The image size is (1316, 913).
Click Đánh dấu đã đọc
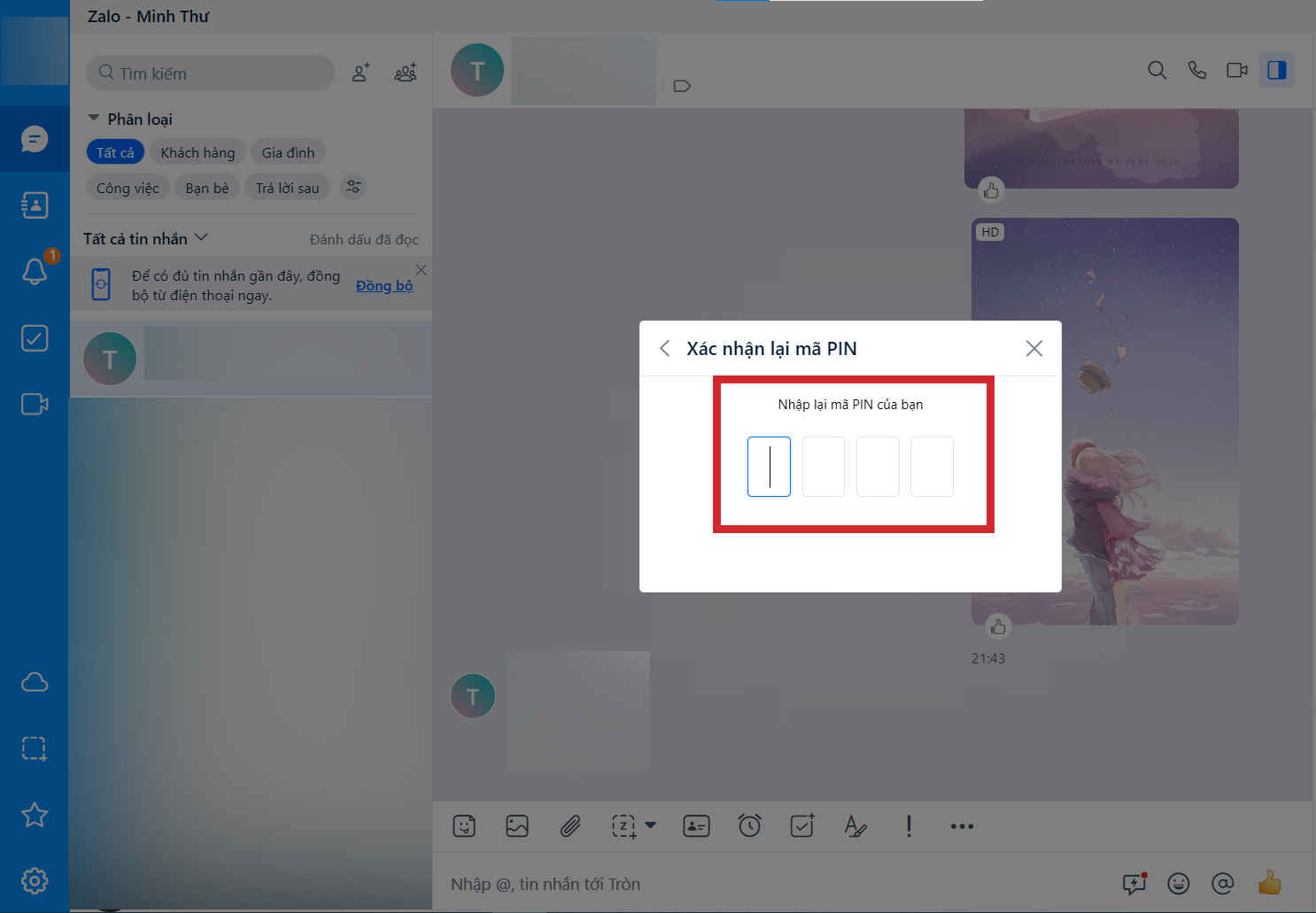(364, 239)
